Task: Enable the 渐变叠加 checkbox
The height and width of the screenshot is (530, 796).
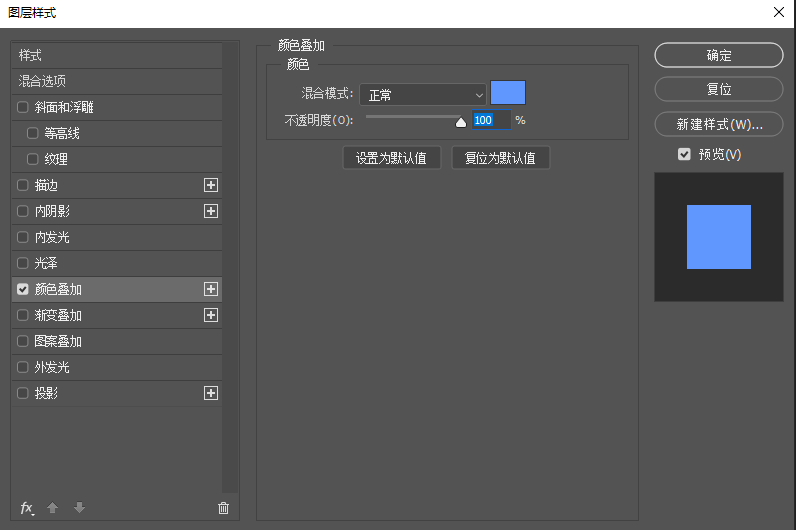Action: point(22,315)
